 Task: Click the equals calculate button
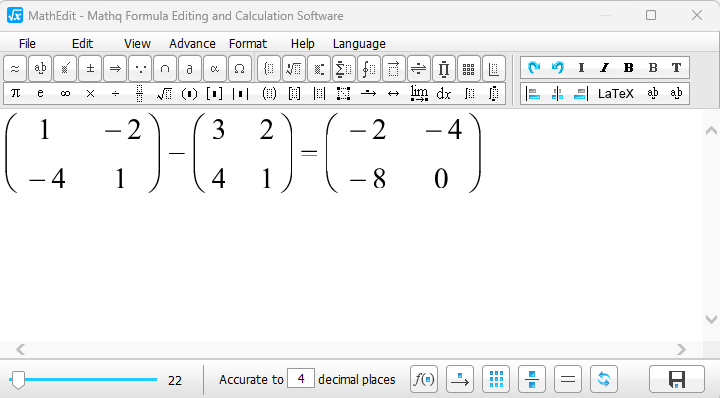[x=568, y=380]
